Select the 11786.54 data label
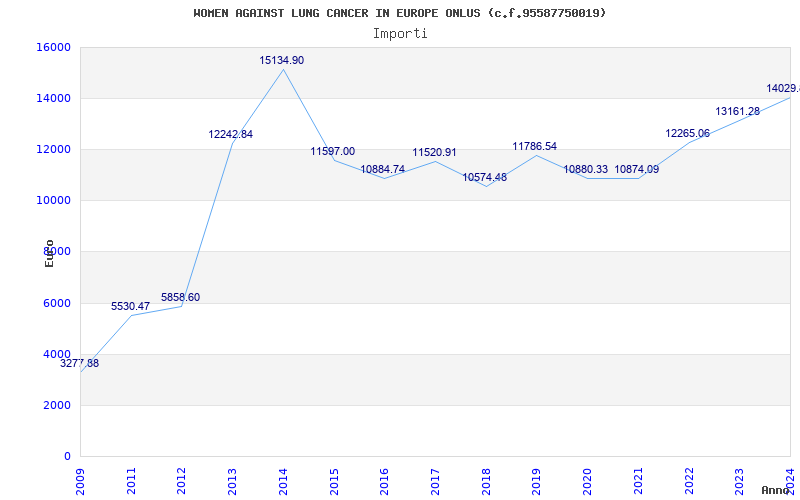The height and width of the screenshot is (500, 800). tap(534, 147)
